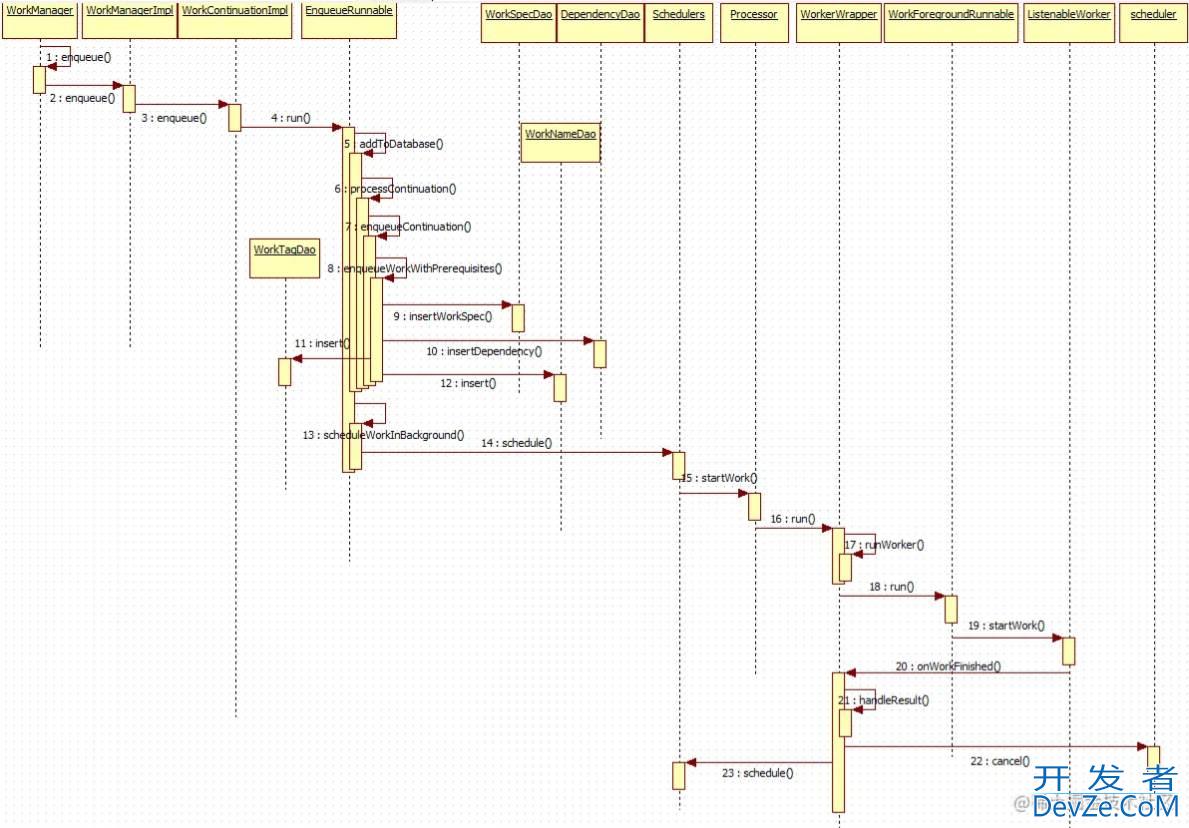Select the '22 : cancel()' label
This screenshot has width=1189, height=828.
point(1000,761)
